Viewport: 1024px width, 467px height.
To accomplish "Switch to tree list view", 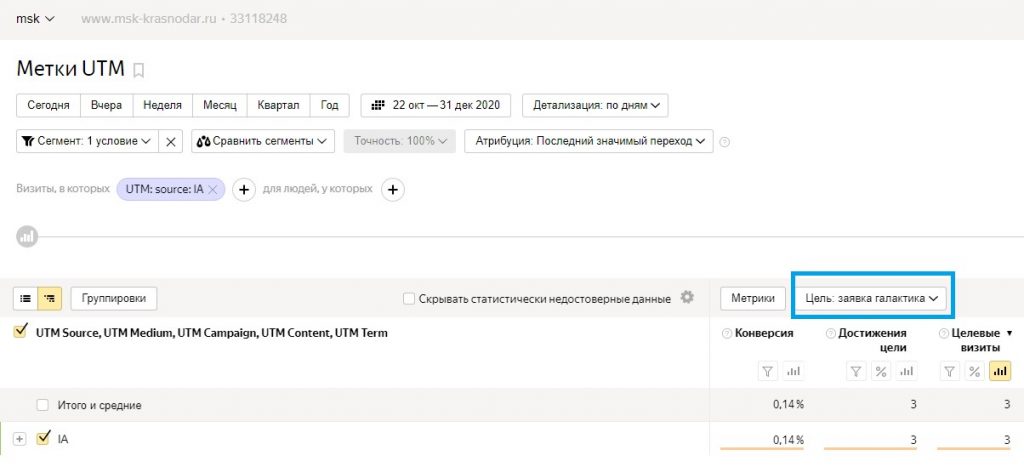I will pos(50,298).
